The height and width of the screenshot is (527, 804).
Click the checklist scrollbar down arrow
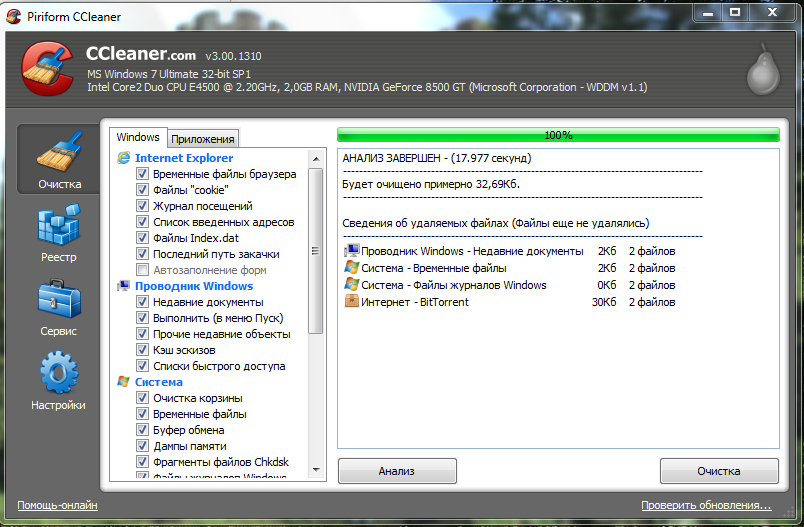point(316,470)
